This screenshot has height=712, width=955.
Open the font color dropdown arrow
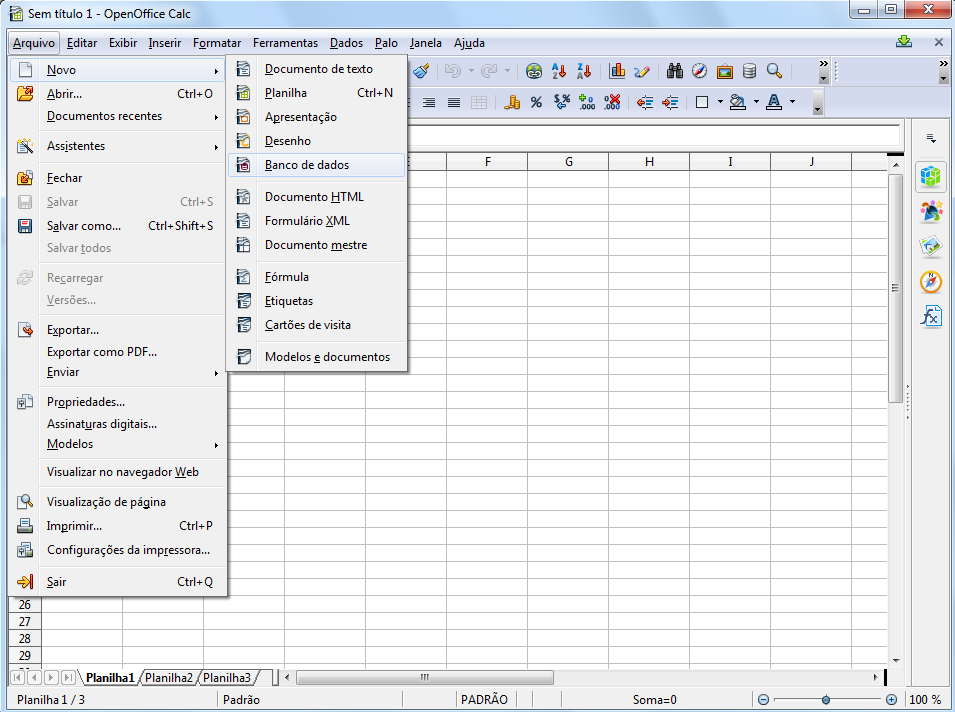790,101
